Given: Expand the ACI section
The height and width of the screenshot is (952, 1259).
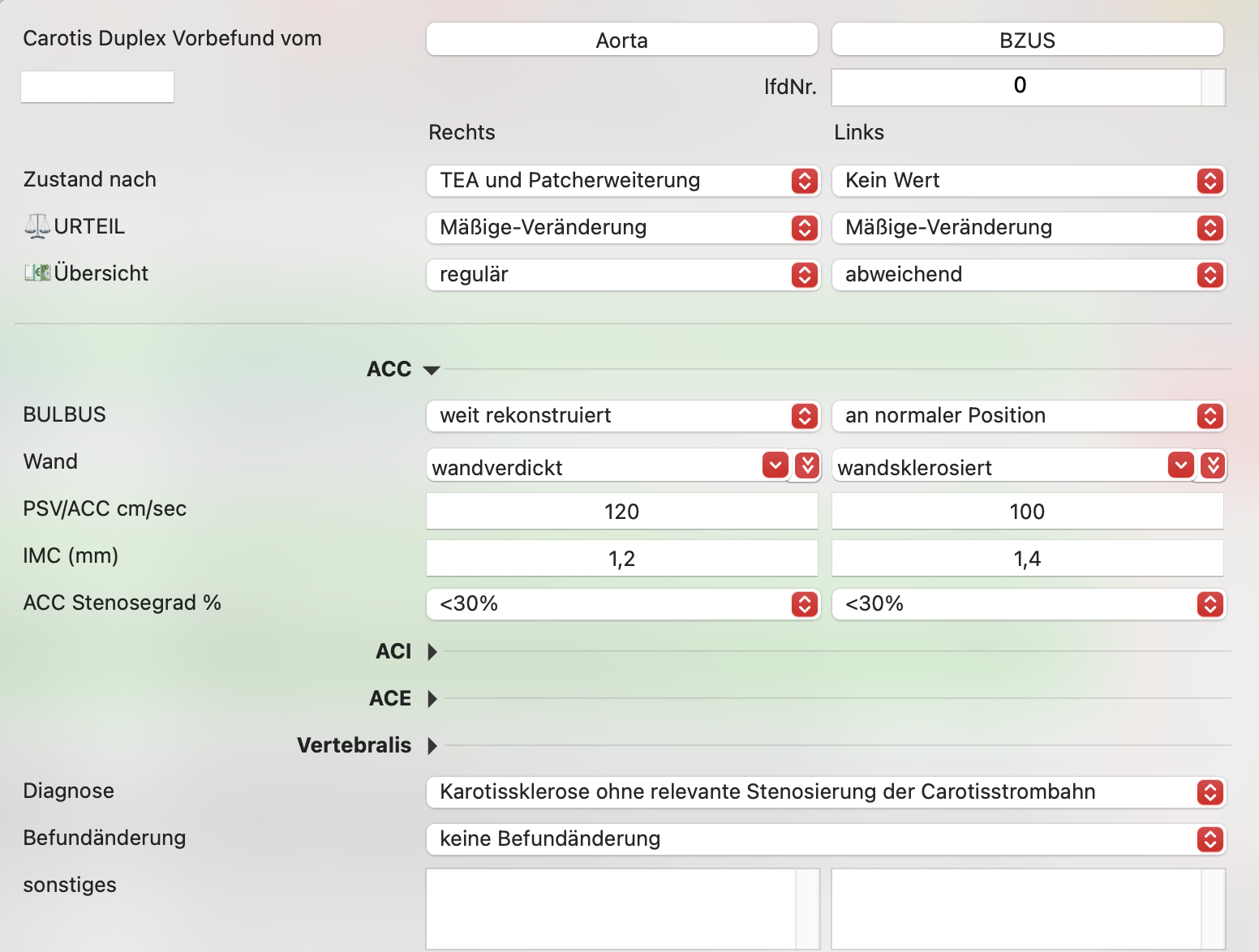Looking at the screenshot, I should [432, 651].
